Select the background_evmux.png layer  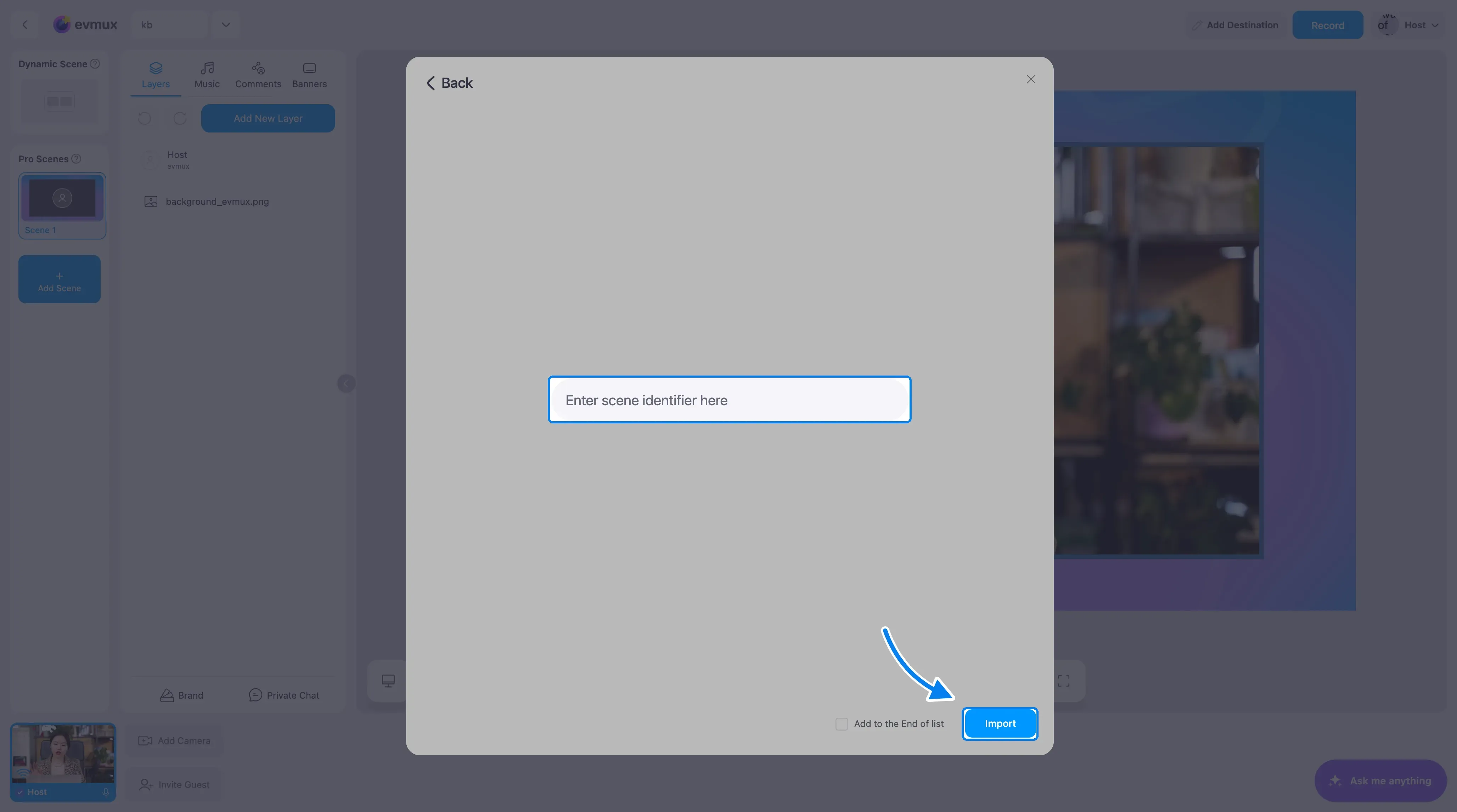pyautogui.click(x=233, y=201)
